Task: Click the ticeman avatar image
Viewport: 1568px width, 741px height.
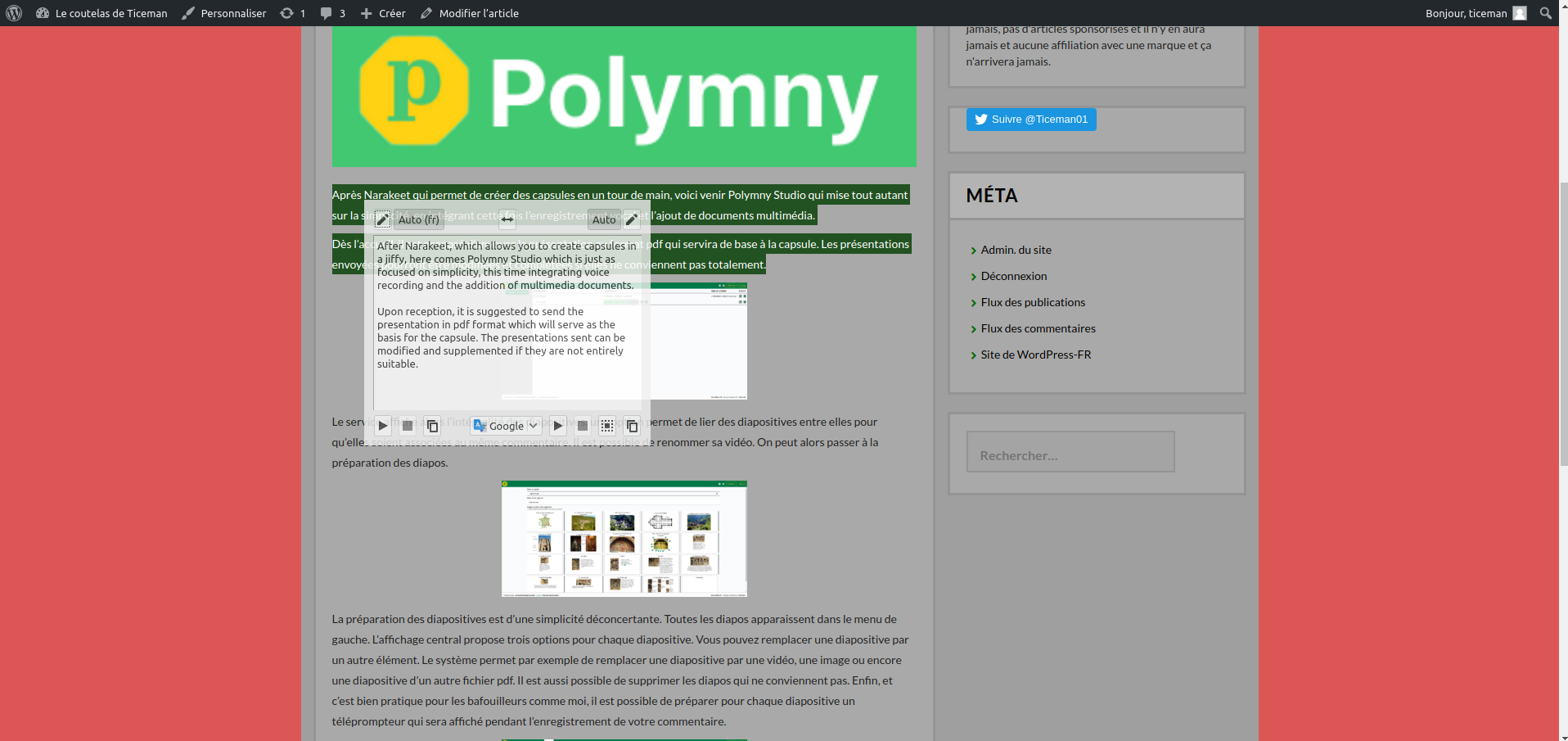Action: (1520, 13)
